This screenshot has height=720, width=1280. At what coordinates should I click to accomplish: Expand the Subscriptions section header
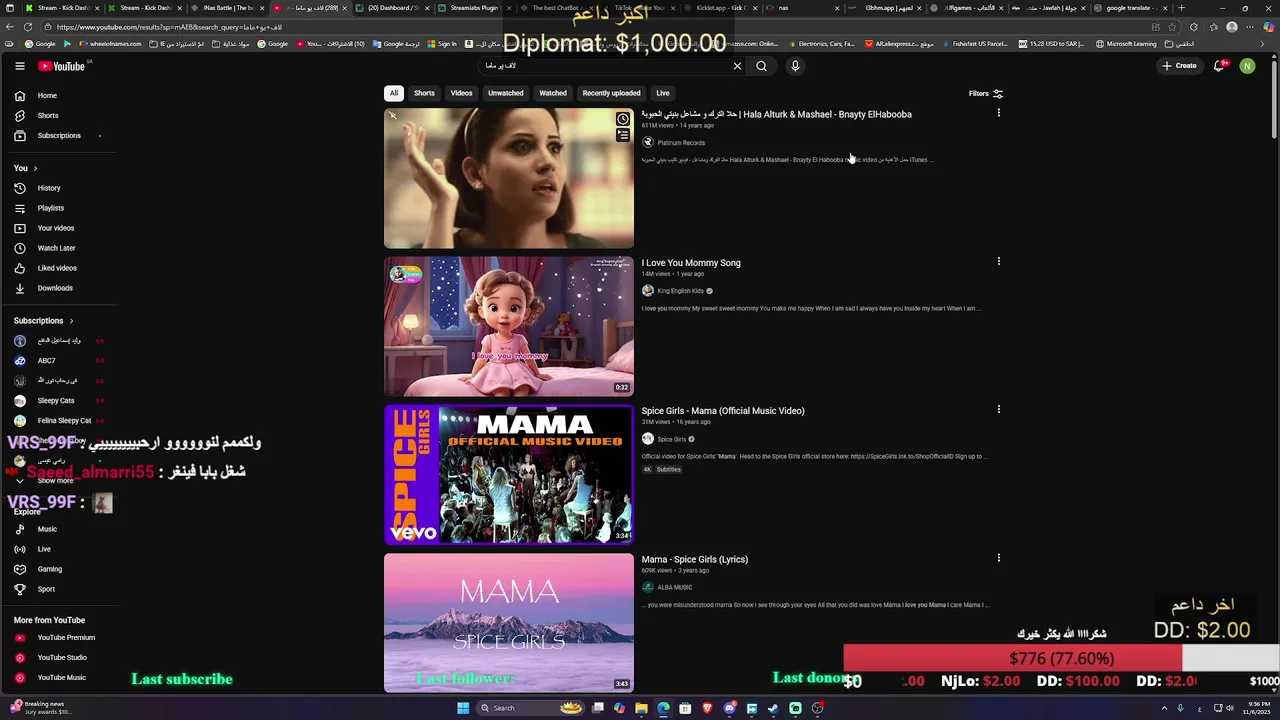[44, 321]
